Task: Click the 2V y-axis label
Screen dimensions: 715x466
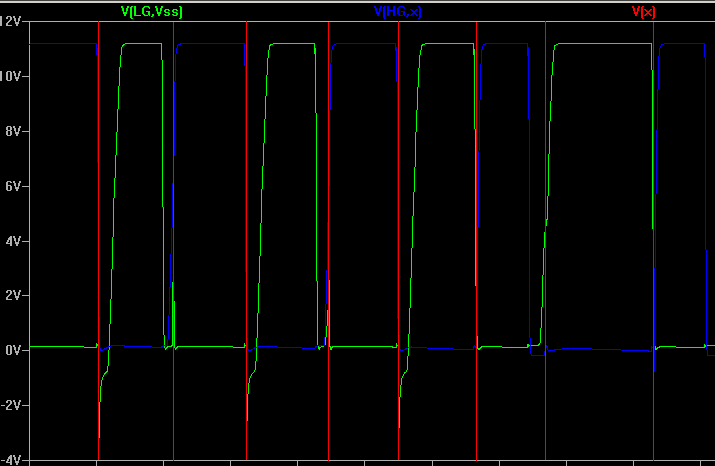Action: click(13, 295)
